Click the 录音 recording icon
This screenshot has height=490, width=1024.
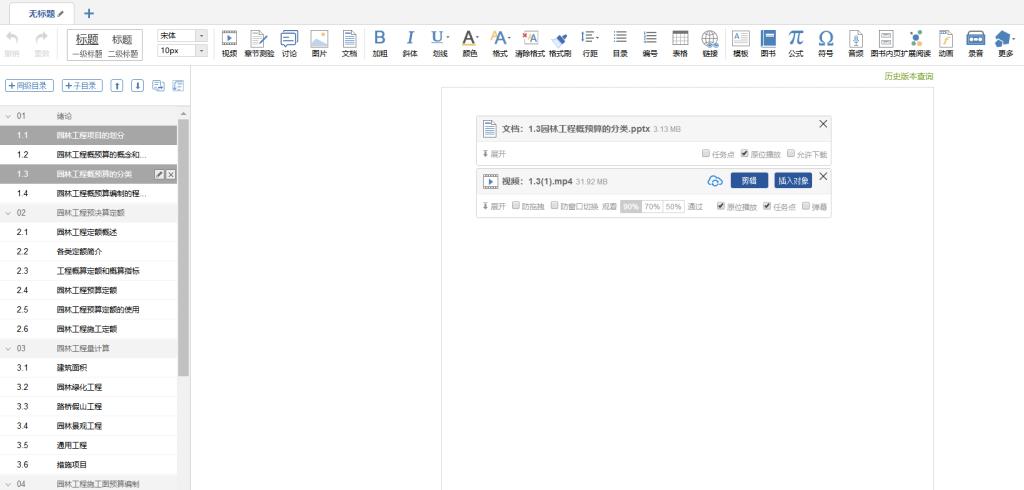click(975, 42)
